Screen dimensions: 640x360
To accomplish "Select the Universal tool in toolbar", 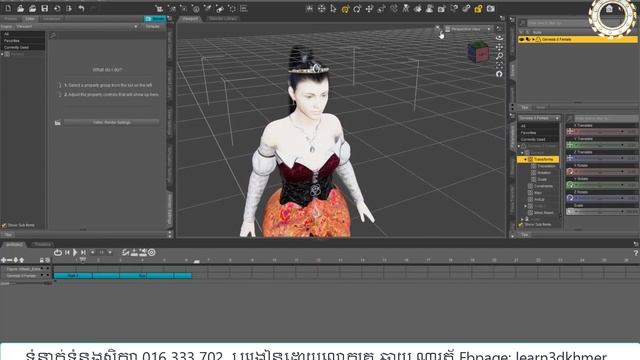I will pyautogui.click(x=345, y=9).
